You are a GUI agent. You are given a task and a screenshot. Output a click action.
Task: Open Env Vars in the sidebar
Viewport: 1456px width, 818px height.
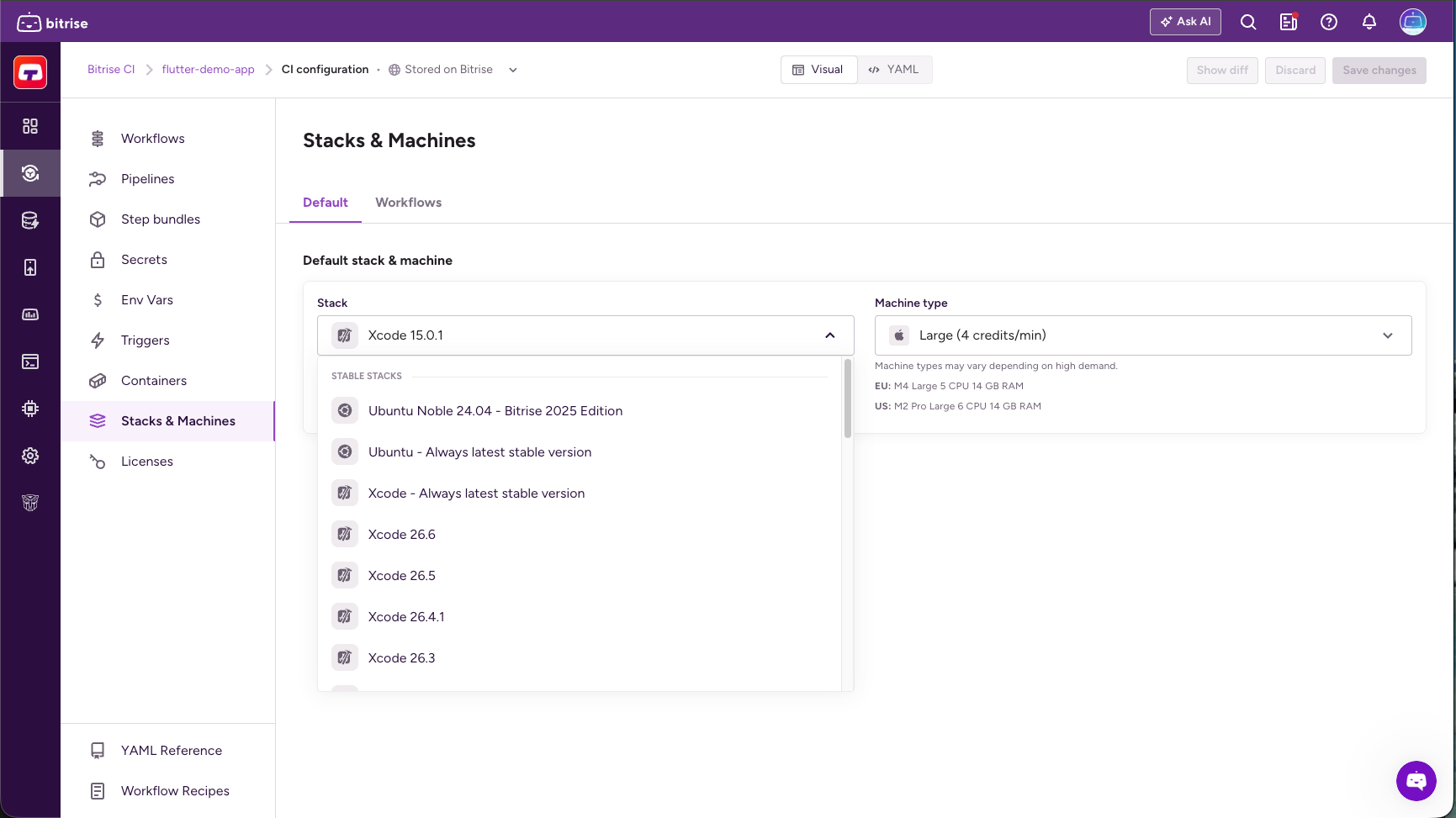[x=168, y=300]
